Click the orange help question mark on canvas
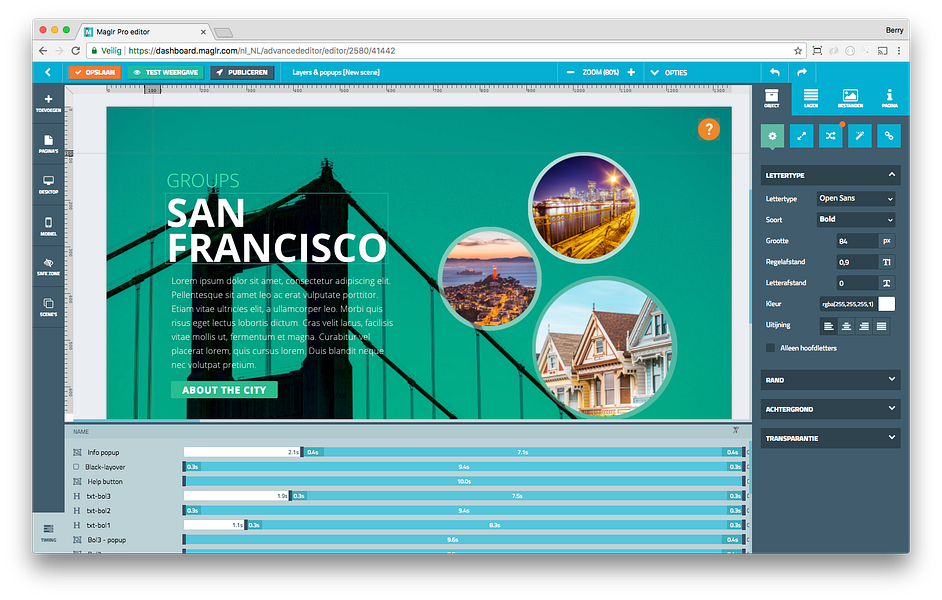Screen dimensions: 942x600 tap(709, 129)
